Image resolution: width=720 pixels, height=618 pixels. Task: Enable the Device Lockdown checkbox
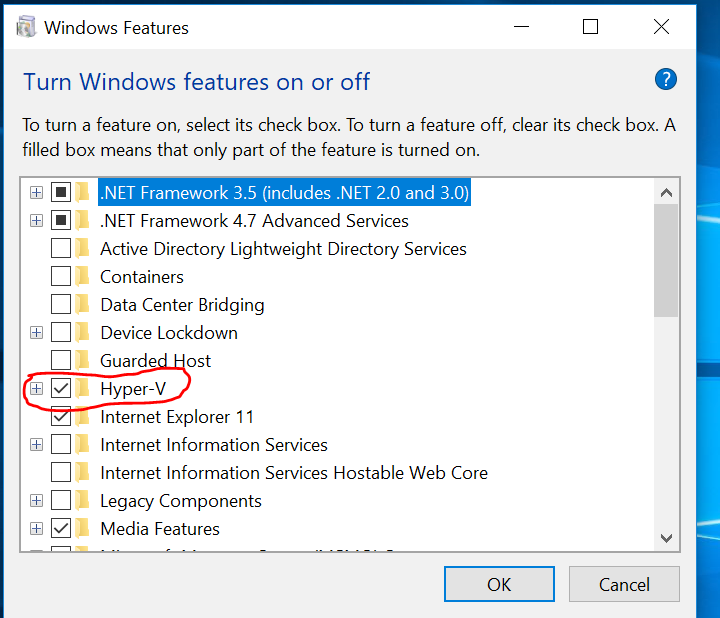click(x=61, y=332)
